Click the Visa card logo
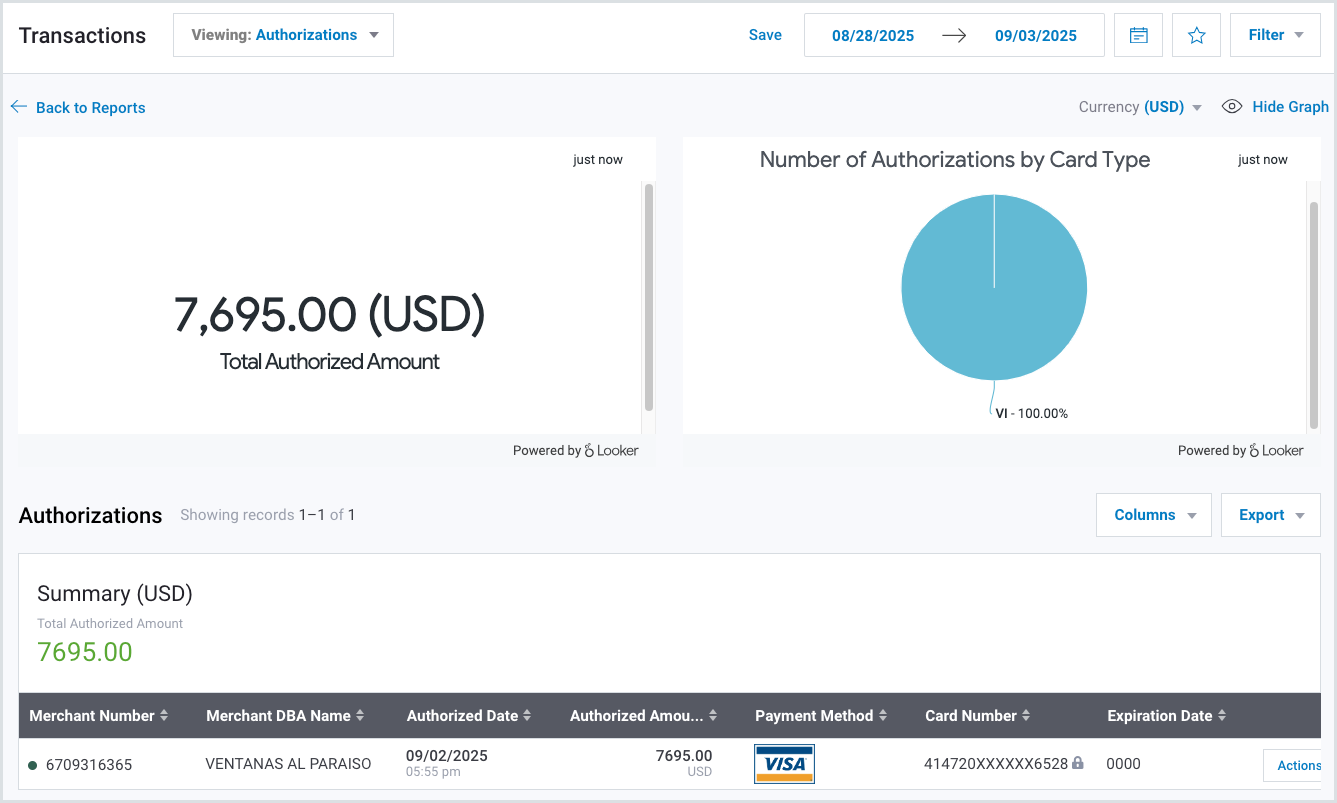 pyautogui.click(x=784, y=764)
